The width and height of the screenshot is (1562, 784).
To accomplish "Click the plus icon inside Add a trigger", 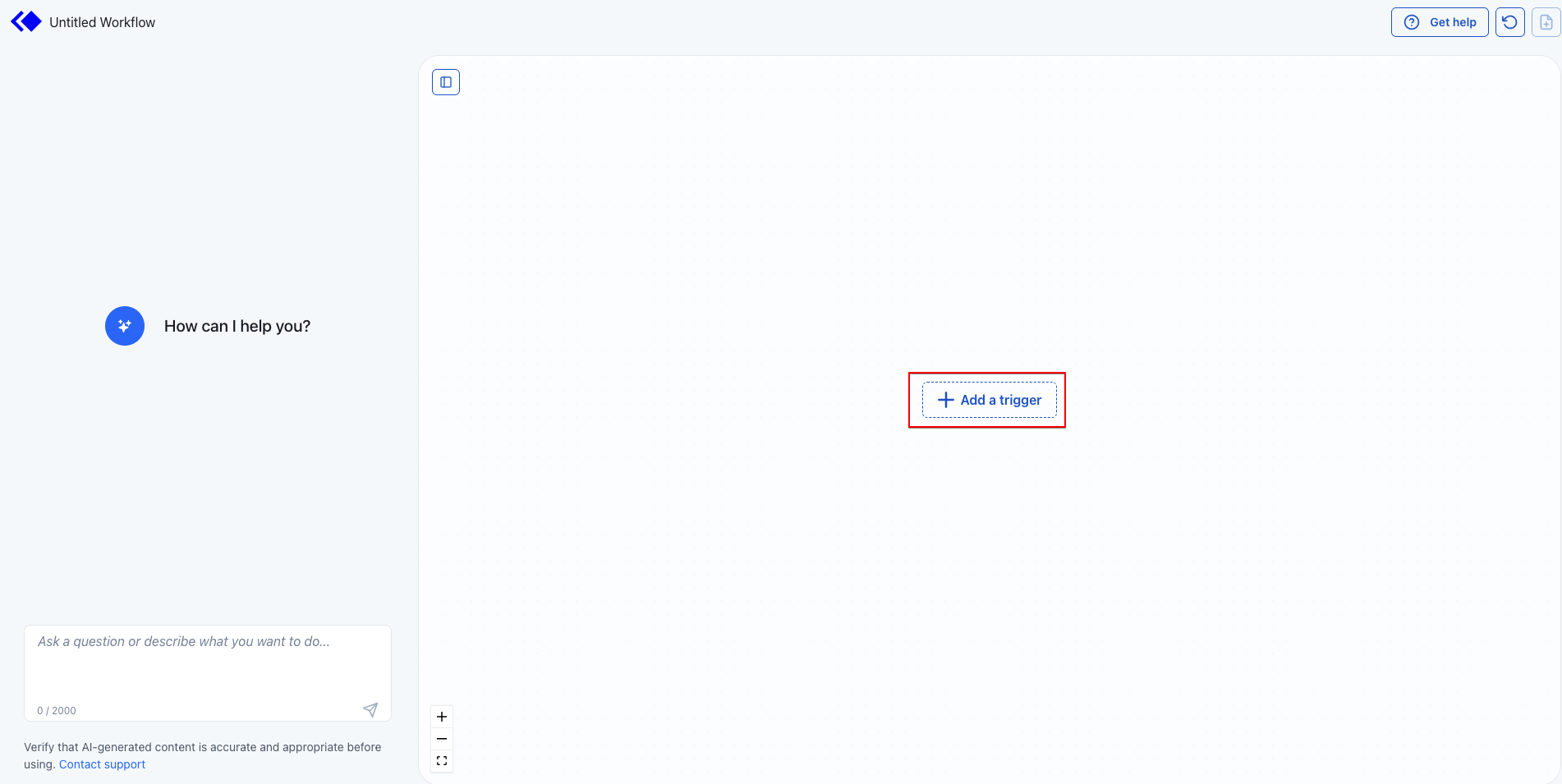I will (945, 400).
